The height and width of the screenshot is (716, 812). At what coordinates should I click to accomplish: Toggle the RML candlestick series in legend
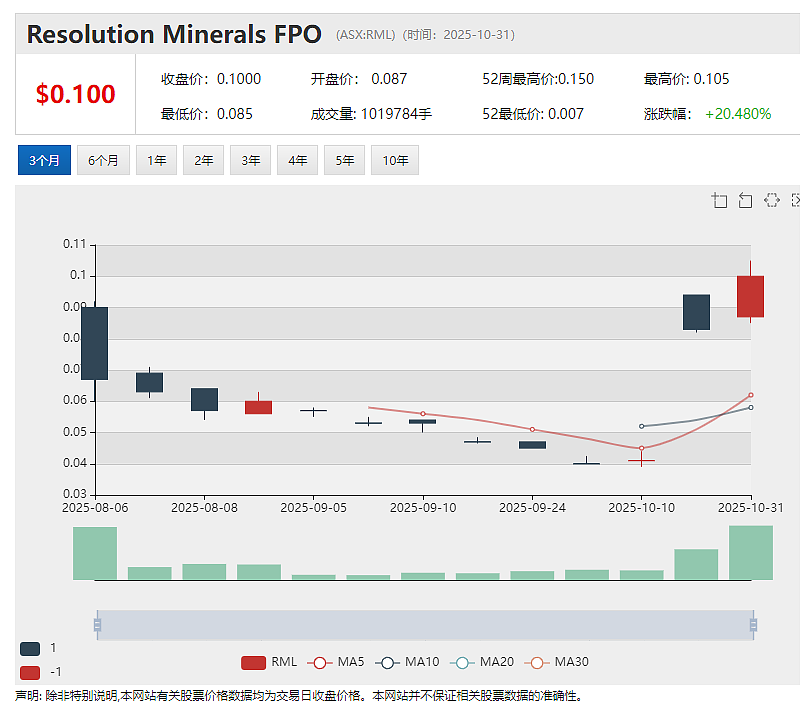269,662
